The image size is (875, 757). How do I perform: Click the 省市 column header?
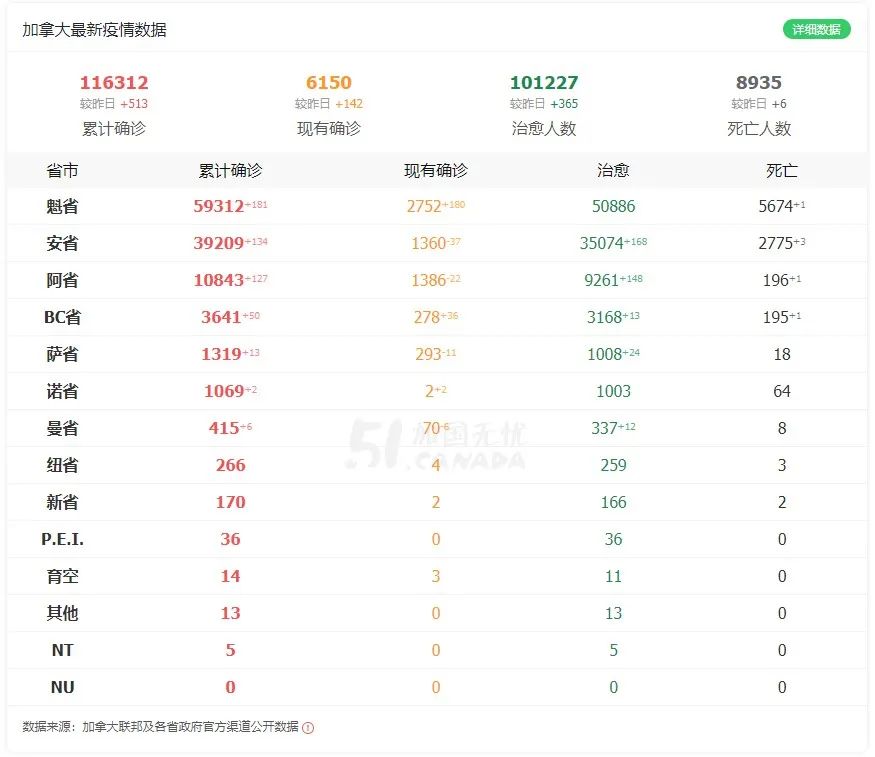(x=62, y=171)
